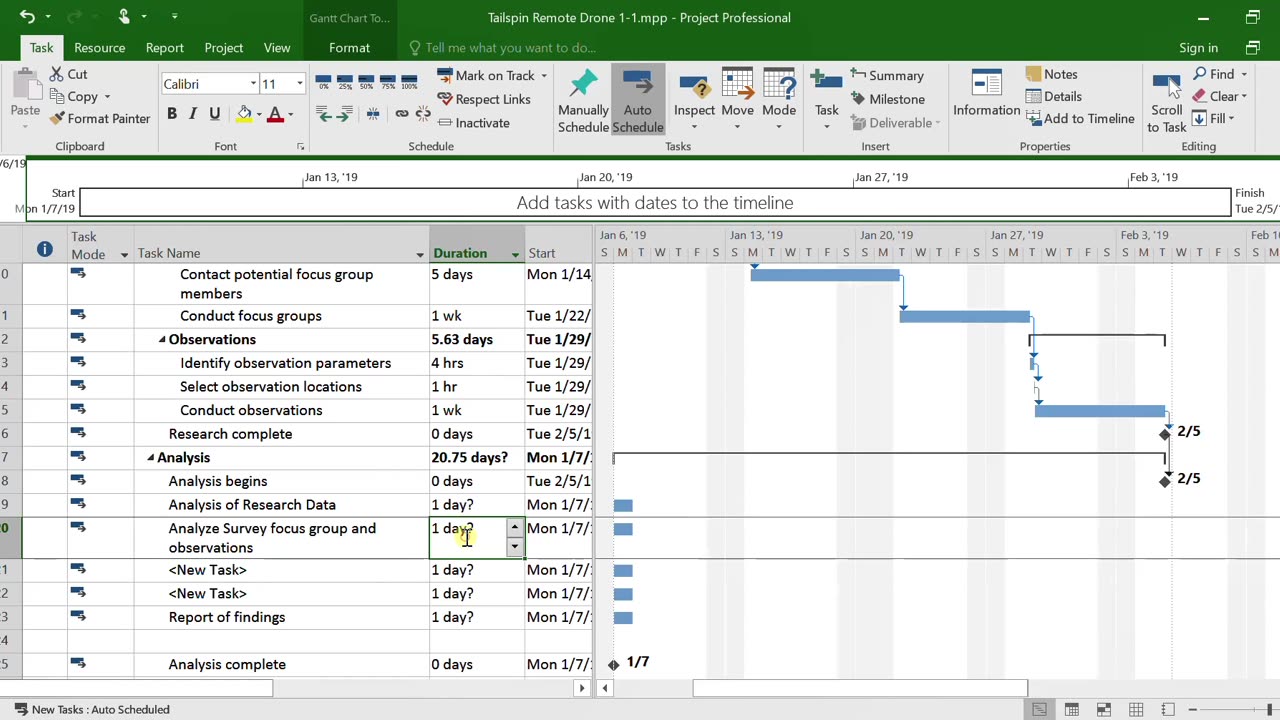Click the Research complete 2/5 milestone diamond

click(1165, 433)
